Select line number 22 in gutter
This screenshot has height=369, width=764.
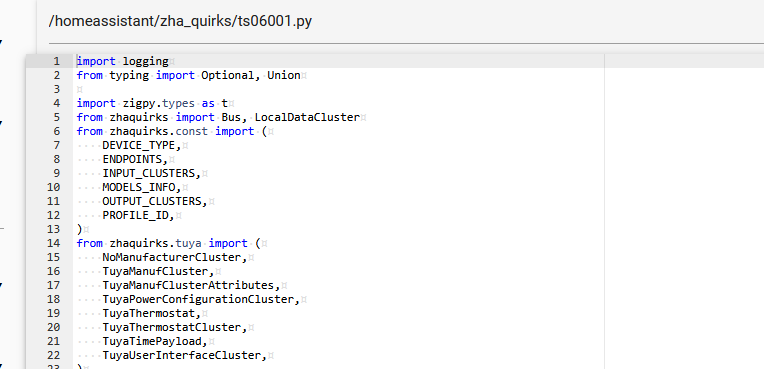(x=54, y=356)
